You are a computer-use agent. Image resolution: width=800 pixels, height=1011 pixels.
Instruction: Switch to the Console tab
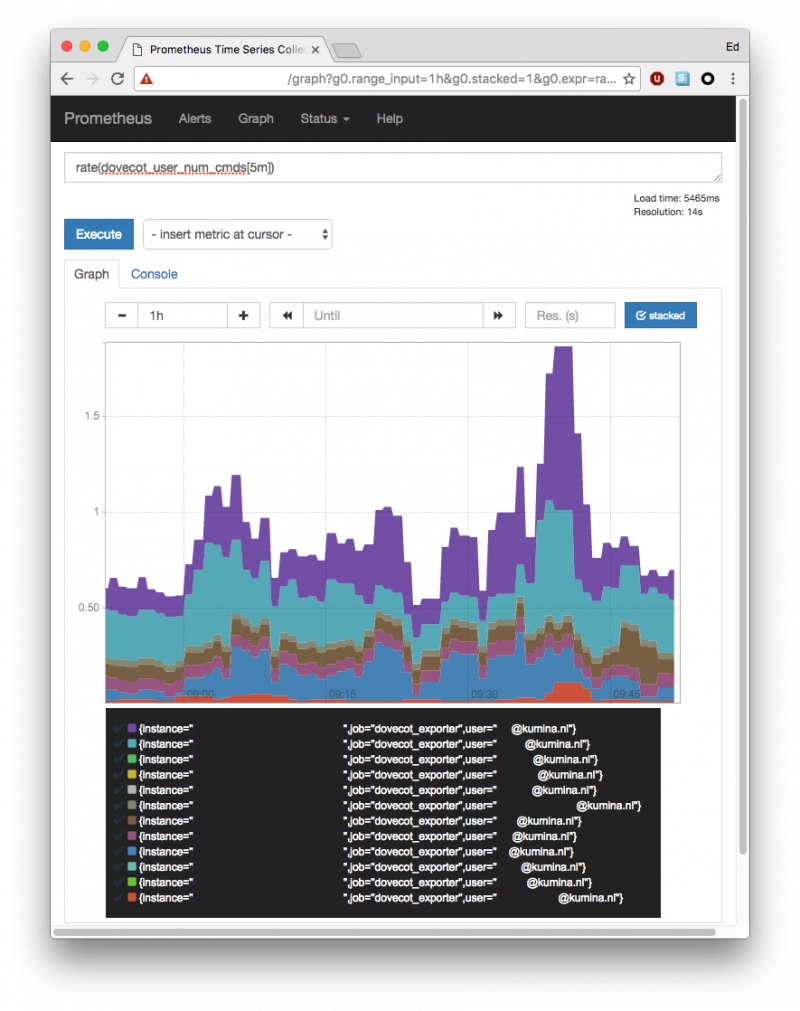154,274
